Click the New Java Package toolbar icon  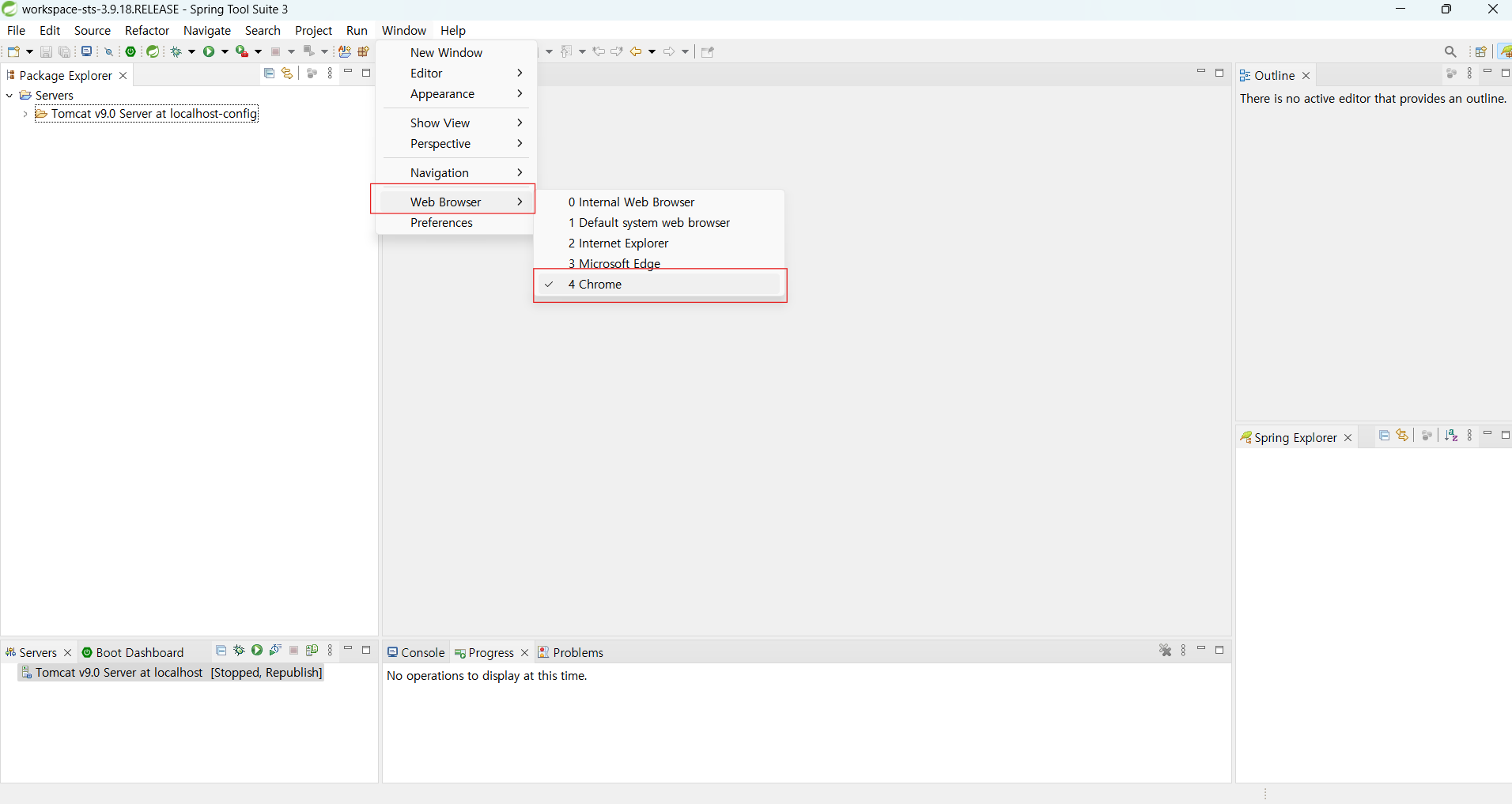pyautogui.click(x=364, y=51)
